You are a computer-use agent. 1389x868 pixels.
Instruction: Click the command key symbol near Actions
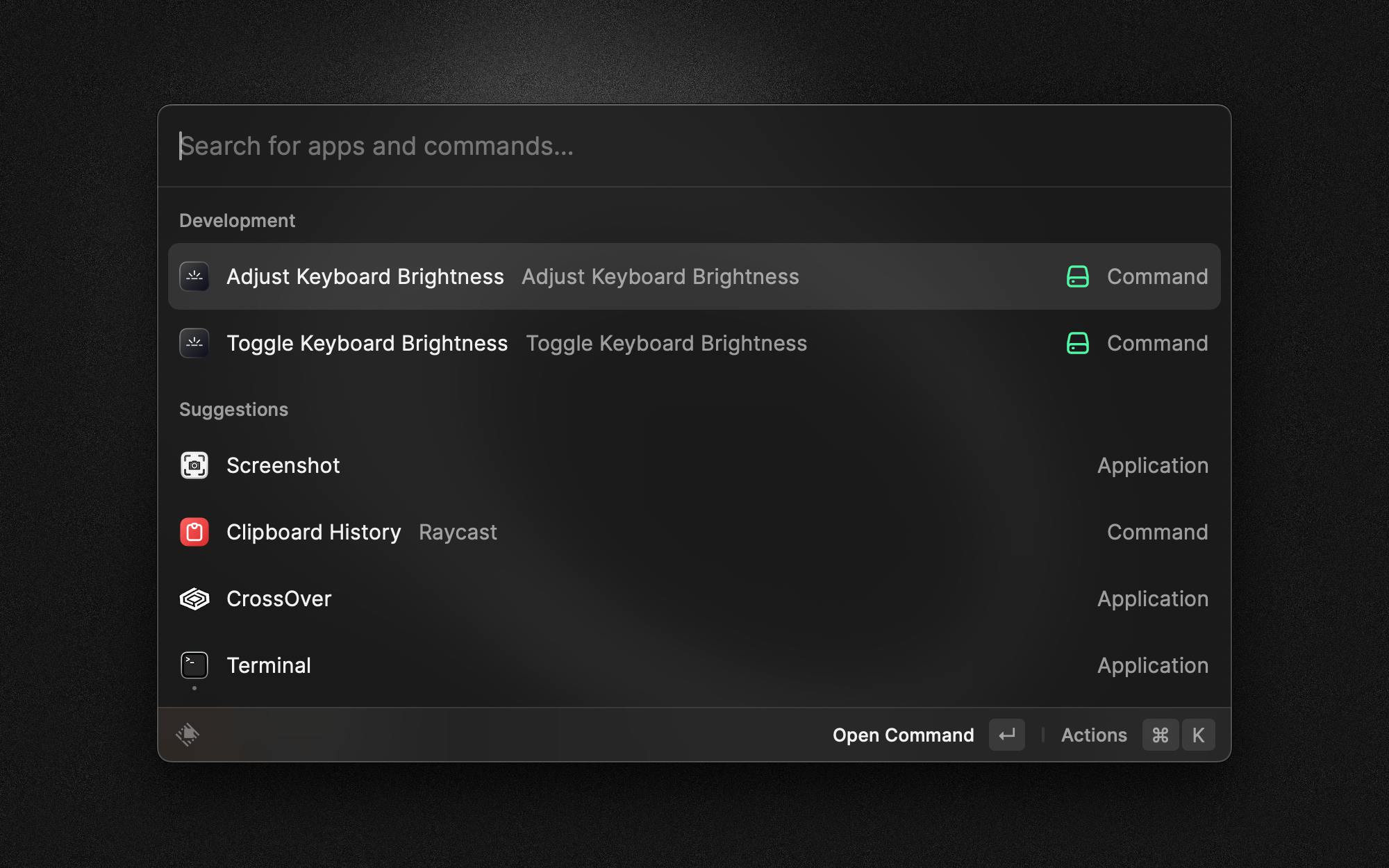(1161, 735)
